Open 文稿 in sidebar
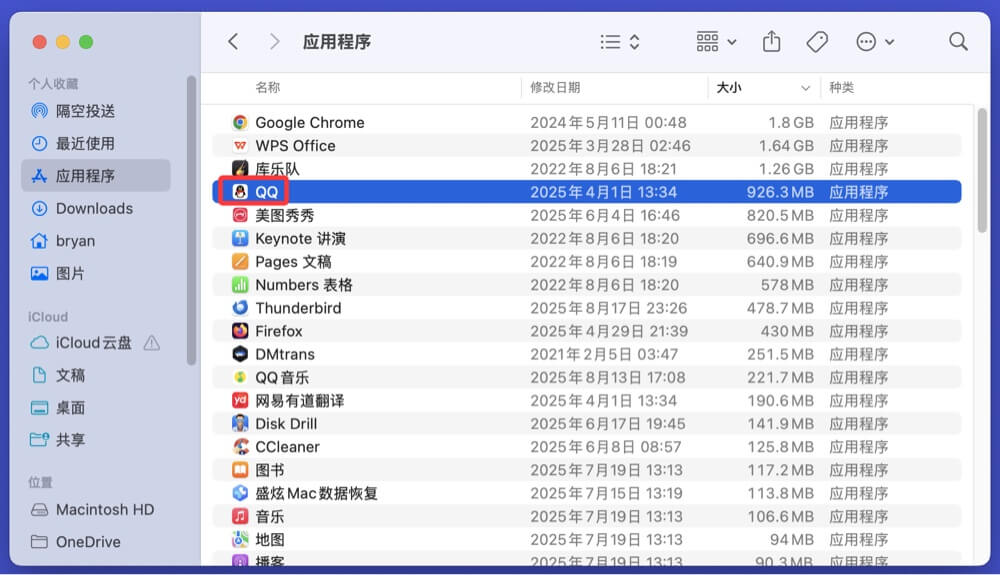Screen dimensions: 1000x575 [x=96, y=375]
